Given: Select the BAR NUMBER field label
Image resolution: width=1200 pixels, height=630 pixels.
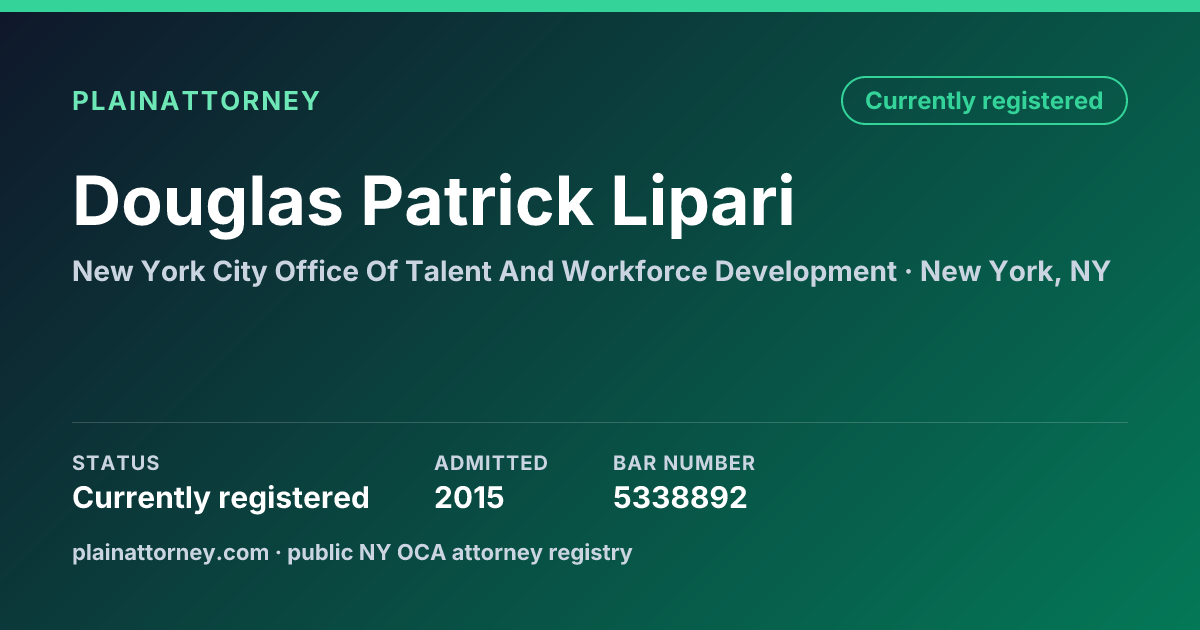Looking at the screenshot, I should pos(684,463).
